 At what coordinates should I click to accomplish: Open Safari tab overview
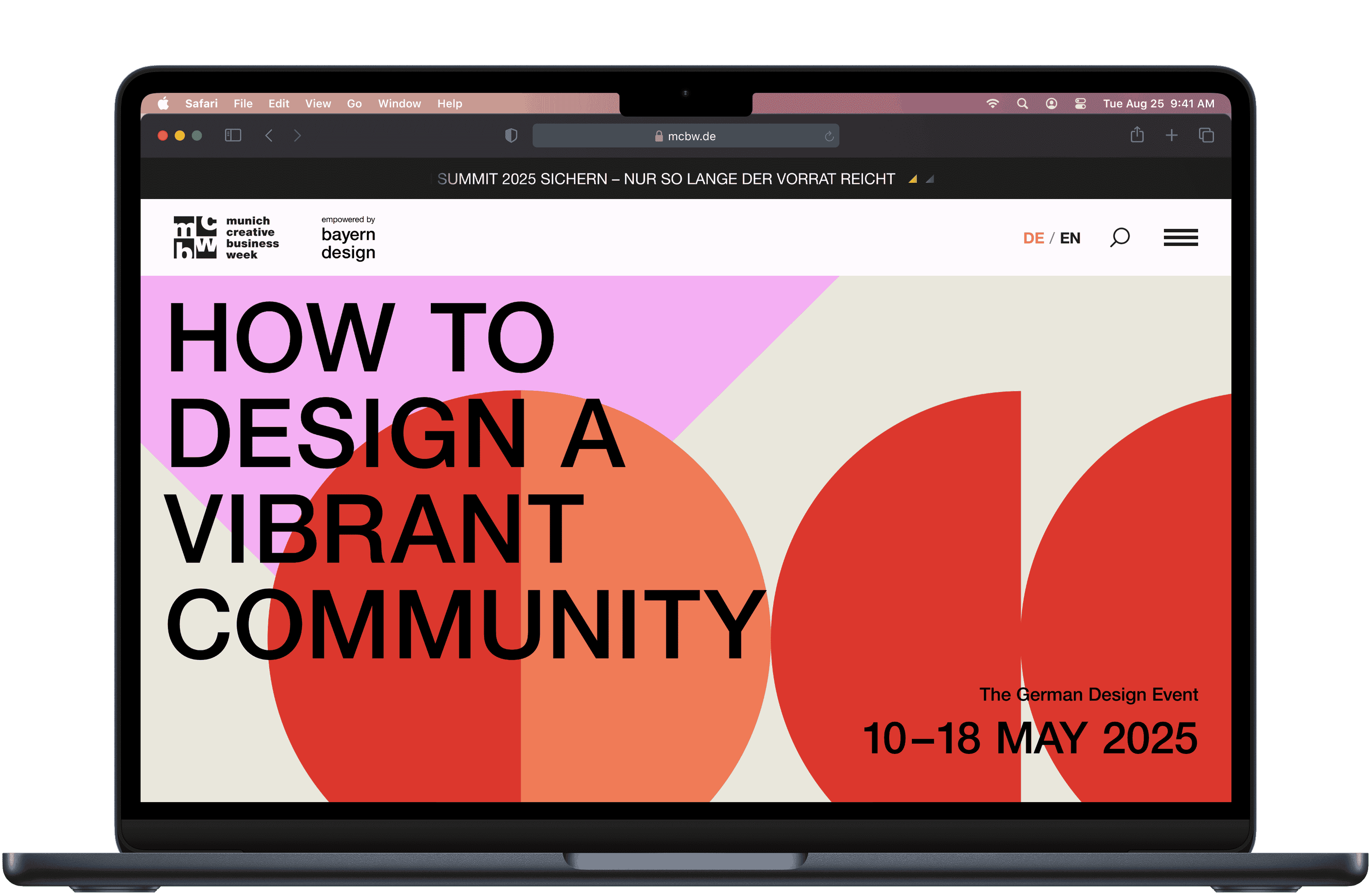[1206, 136]
